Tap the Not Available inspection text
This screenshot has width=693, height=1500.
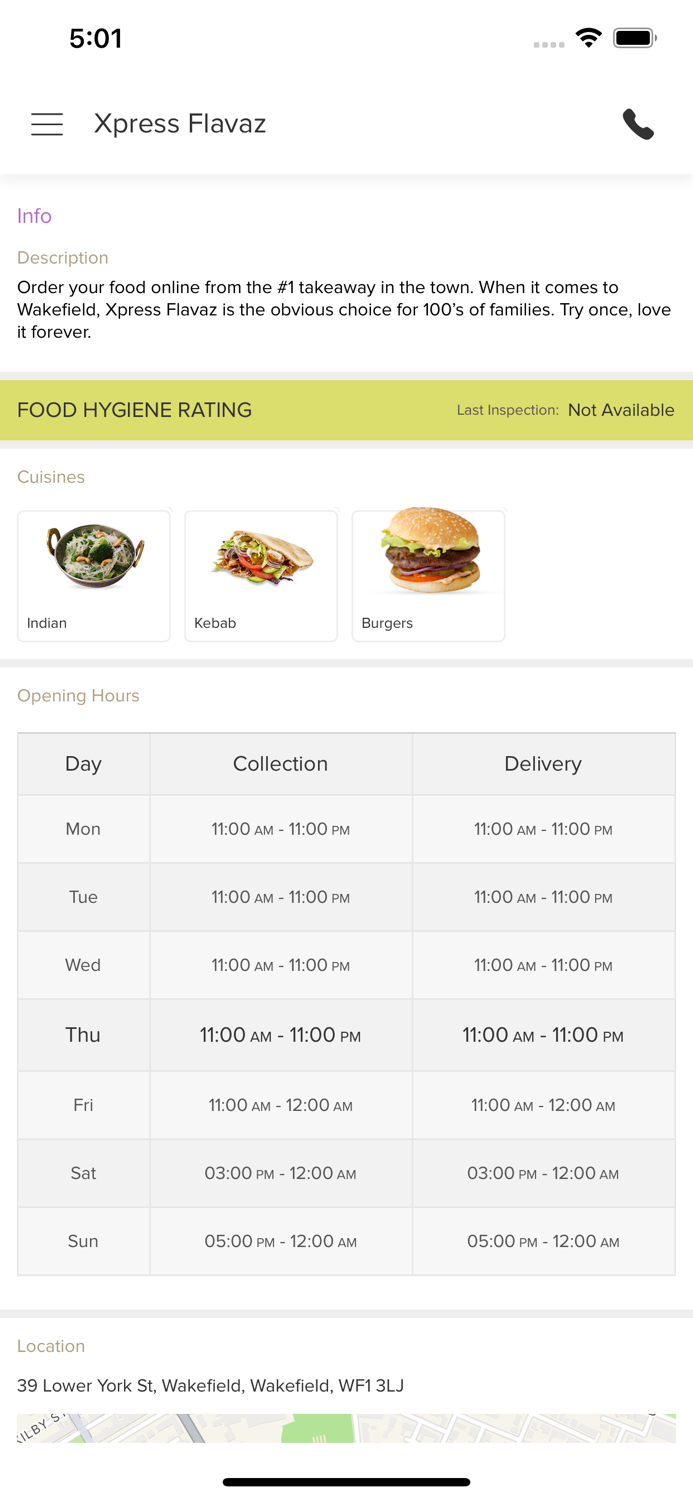tap(621, 410)
